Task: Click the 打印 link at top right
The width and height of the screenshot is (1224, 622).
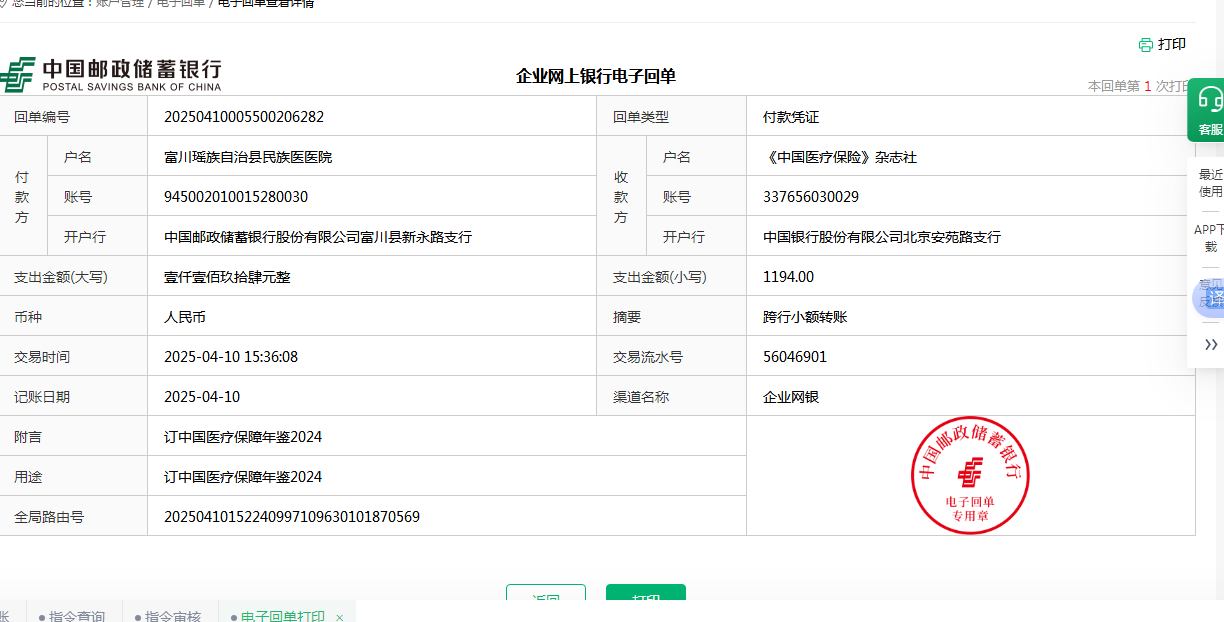Action: click(1172, 45)
